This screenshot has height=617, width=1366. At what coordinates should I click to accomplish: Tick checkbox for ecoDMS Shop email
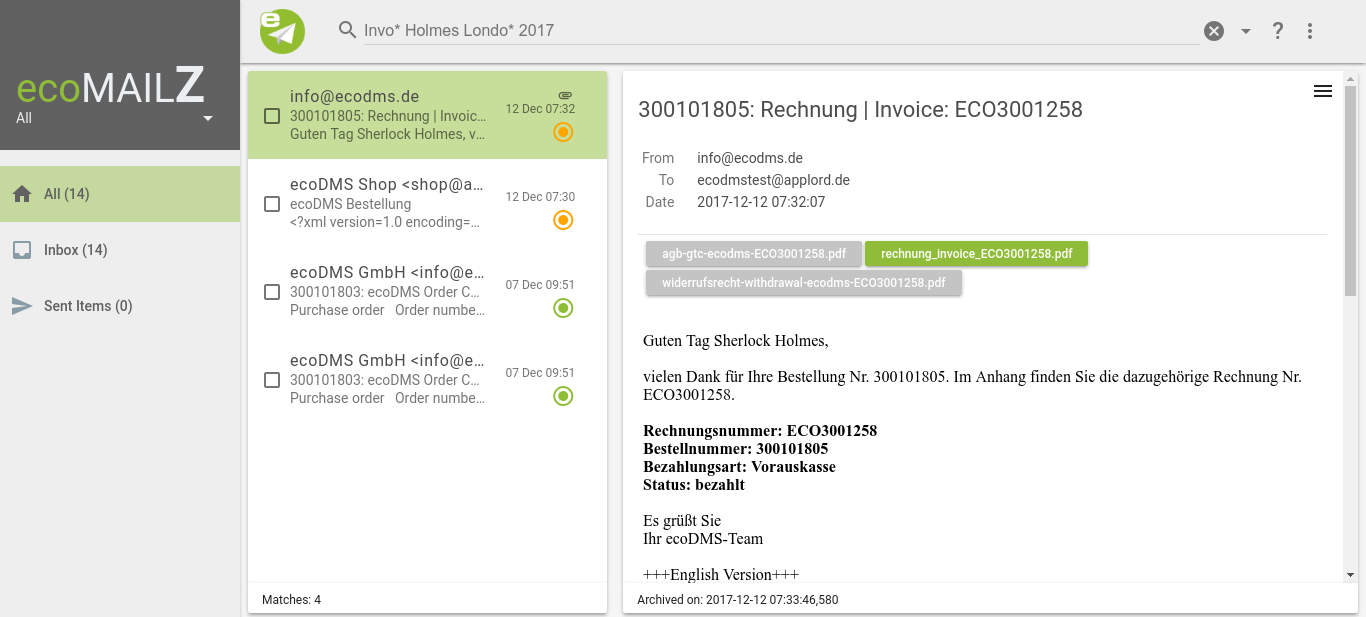coord(272,204)
